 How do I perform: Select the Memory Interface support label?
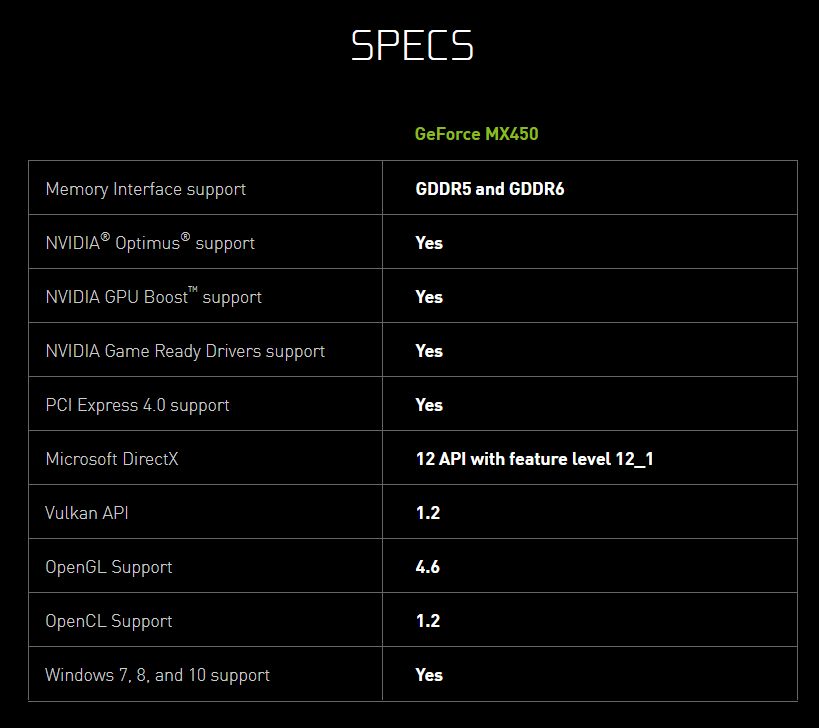(x=145, y=189)
